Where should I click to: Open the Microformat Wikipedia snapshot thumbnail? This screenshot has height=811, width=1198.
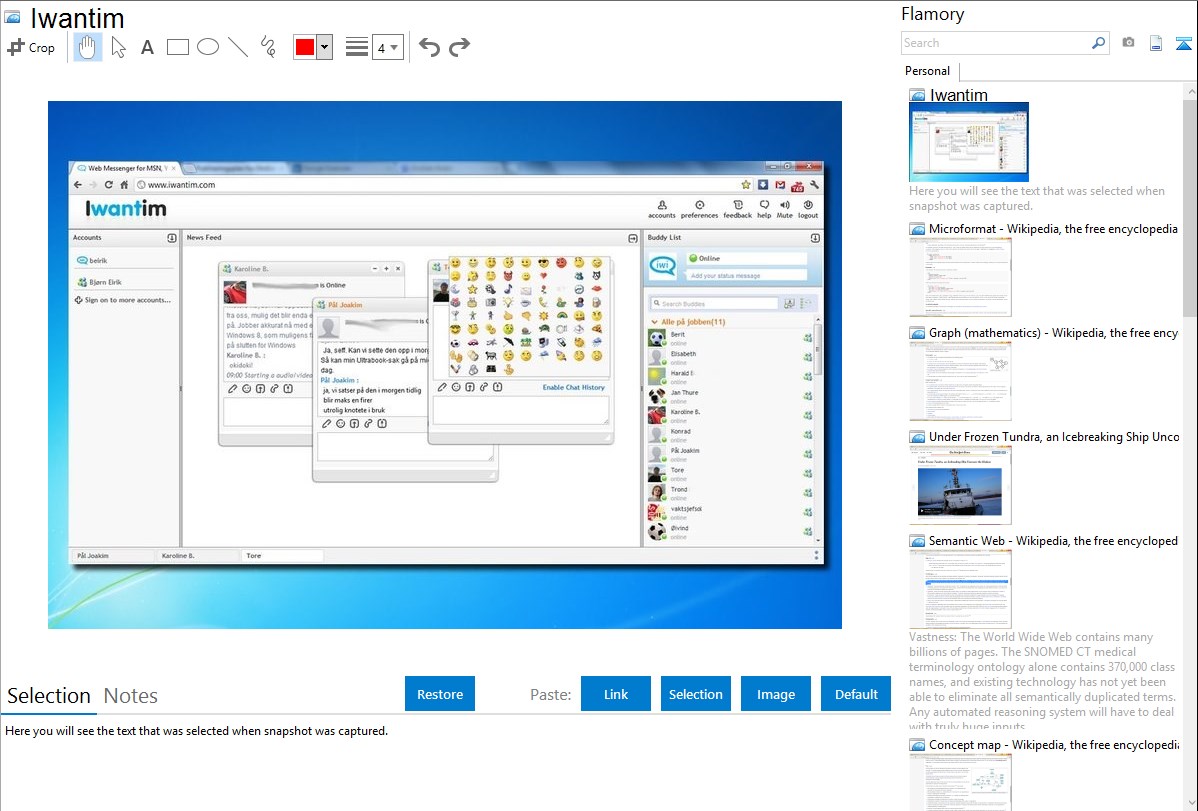pos(960,277)
